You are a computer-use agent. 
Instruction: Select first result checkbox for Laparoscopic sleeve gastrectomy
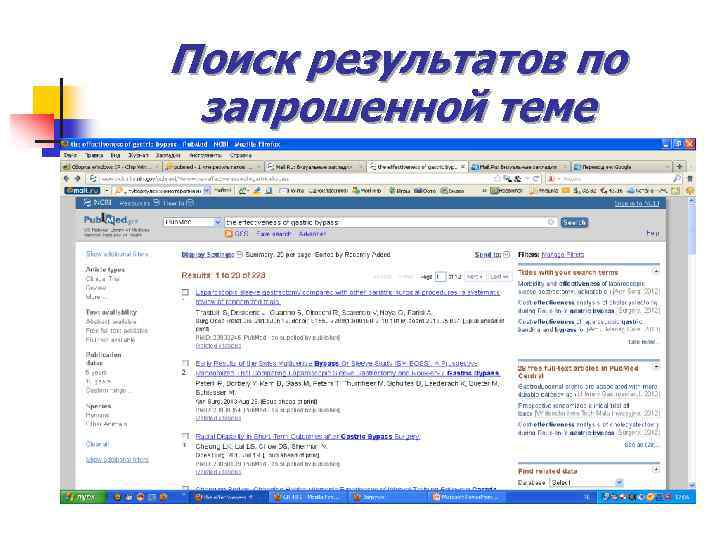185,292
